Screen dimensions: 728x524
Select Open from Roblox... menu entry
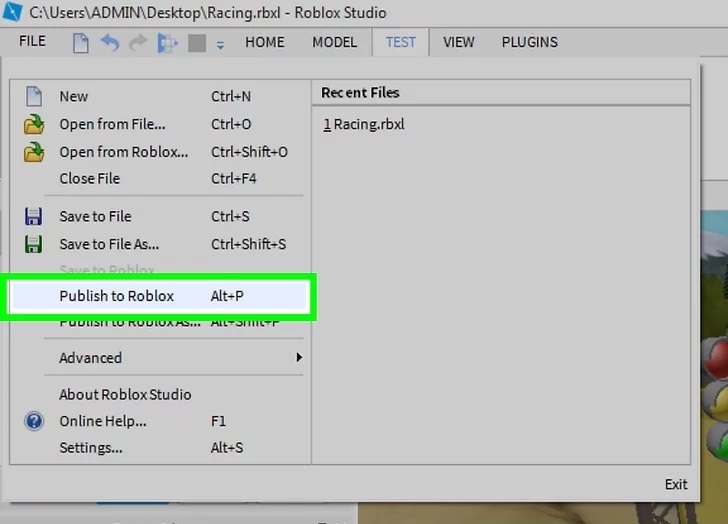(158, 152)
